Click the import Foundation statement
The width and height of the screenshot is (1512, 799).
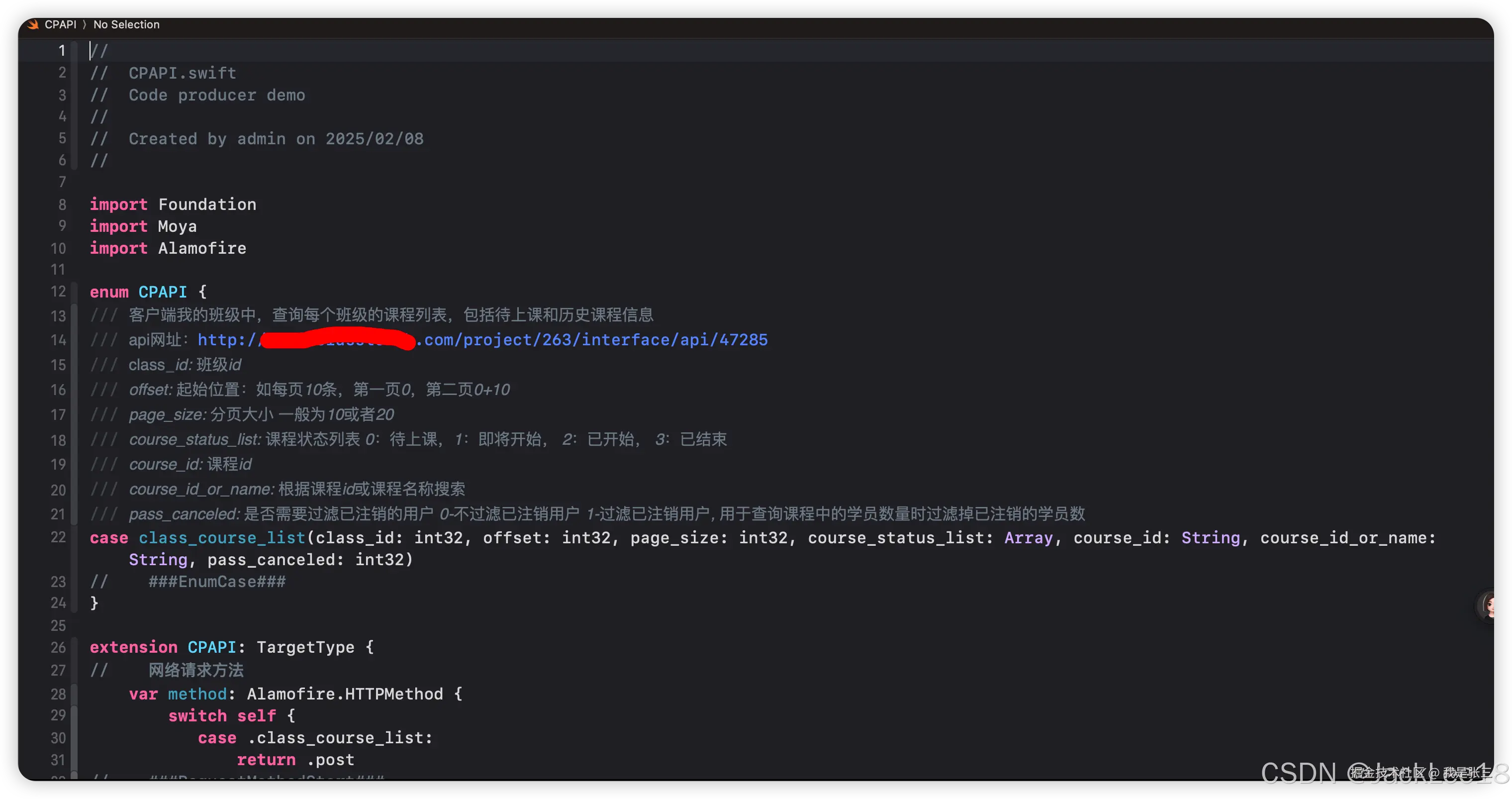173,203
